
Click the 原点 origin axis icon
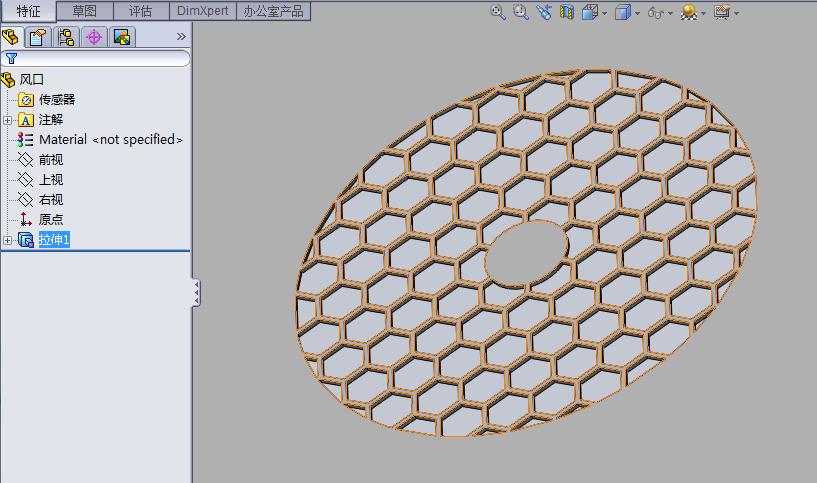coord(25,219)
